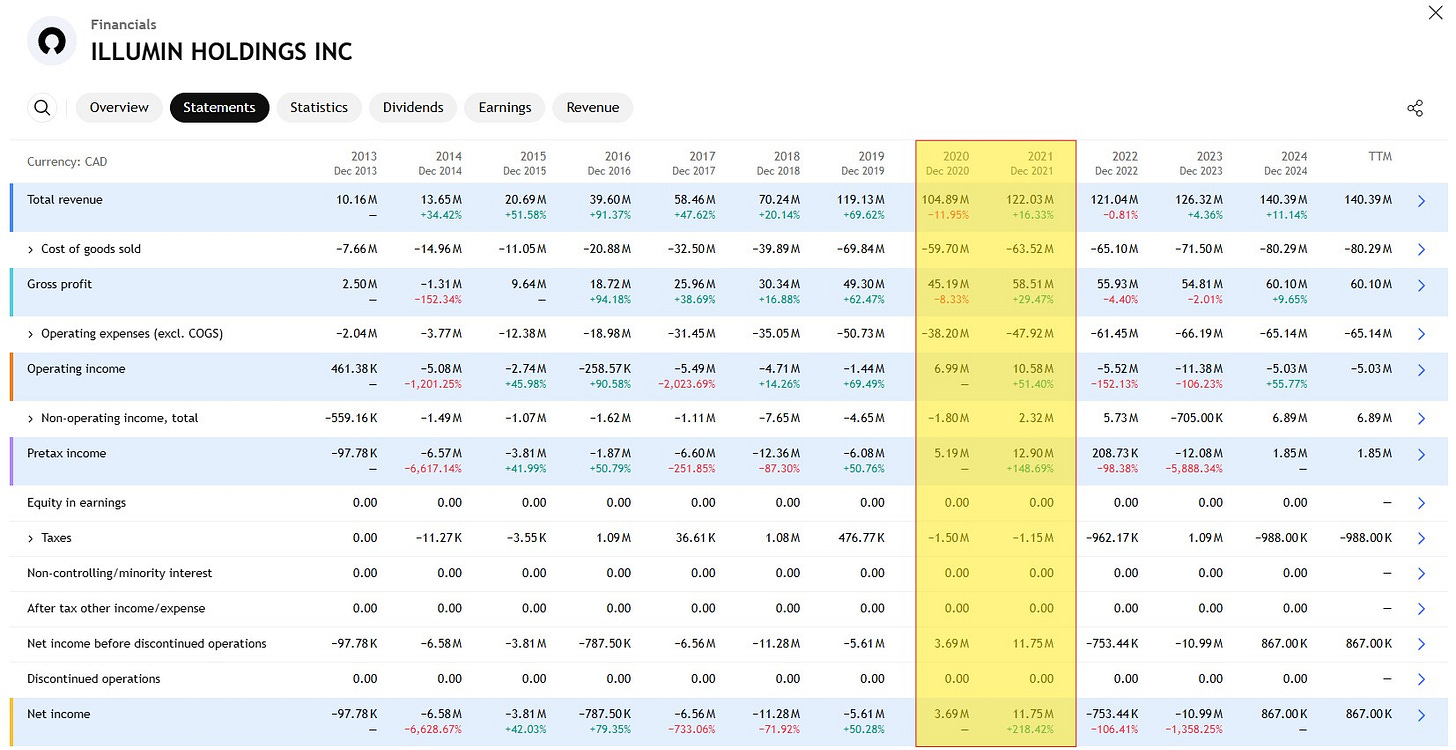Click the Operating income row label
1456x750 pixels.
coord(76,369)
